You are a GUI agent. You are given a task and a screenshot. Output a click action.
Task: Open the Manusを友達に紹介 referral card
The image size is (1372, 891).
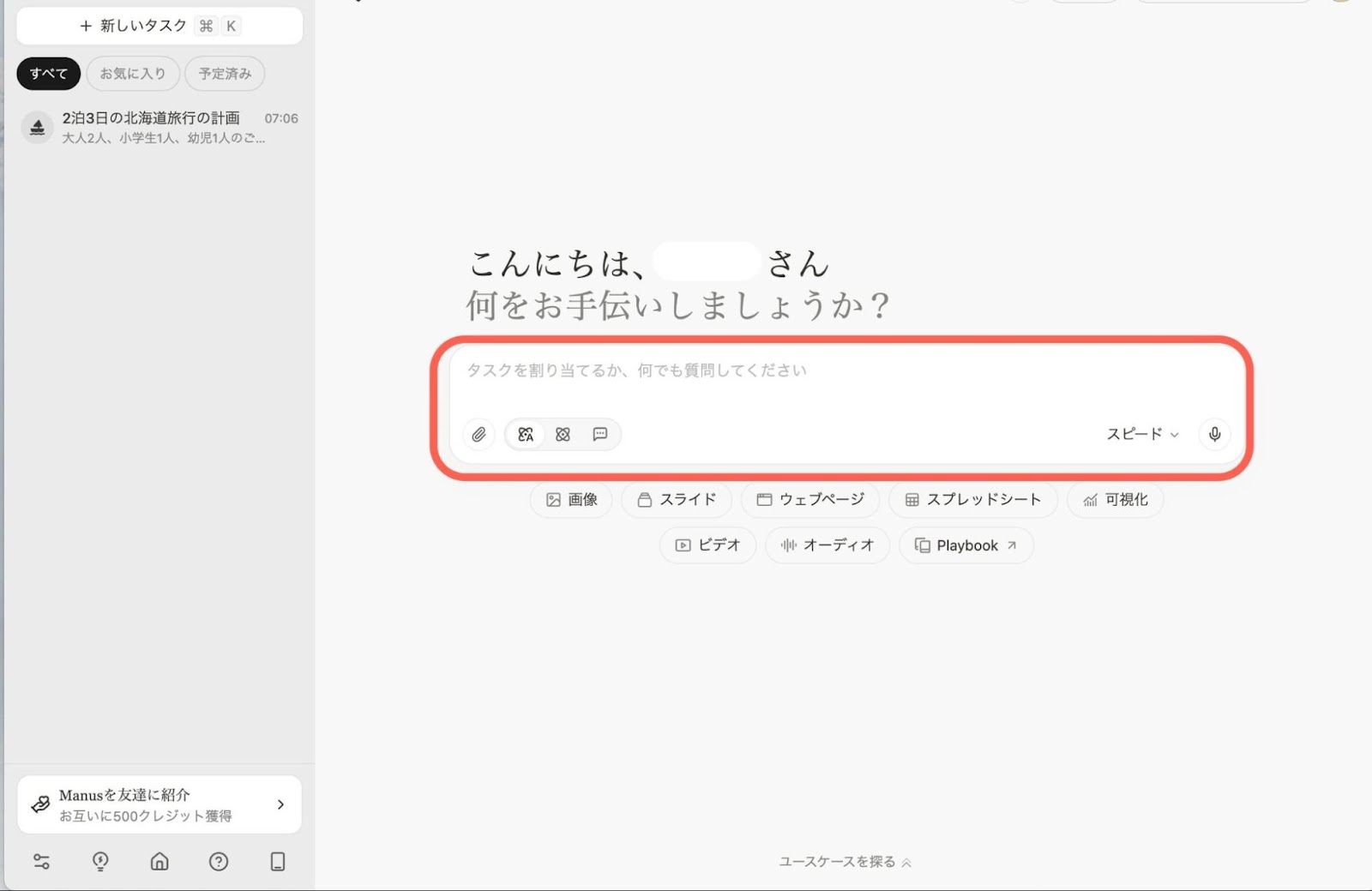[x=159, y=804]
